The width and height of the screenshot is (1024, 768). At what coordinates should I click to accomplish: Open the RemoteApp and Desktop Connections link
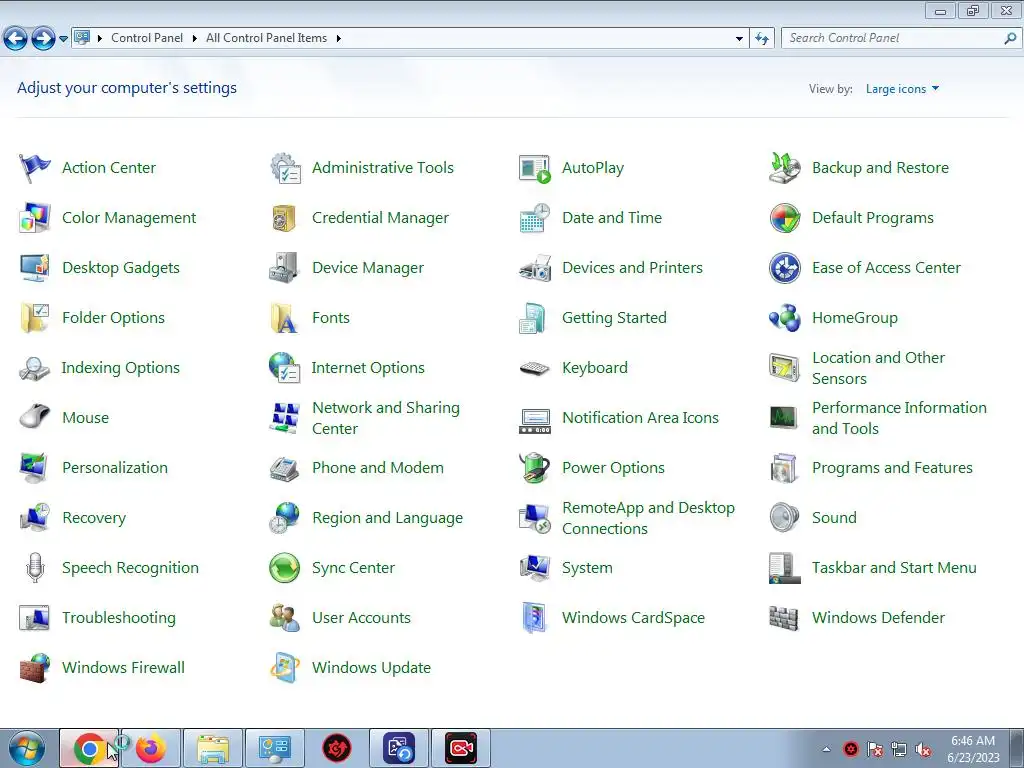pyautogui.click(x=648, y=518)
